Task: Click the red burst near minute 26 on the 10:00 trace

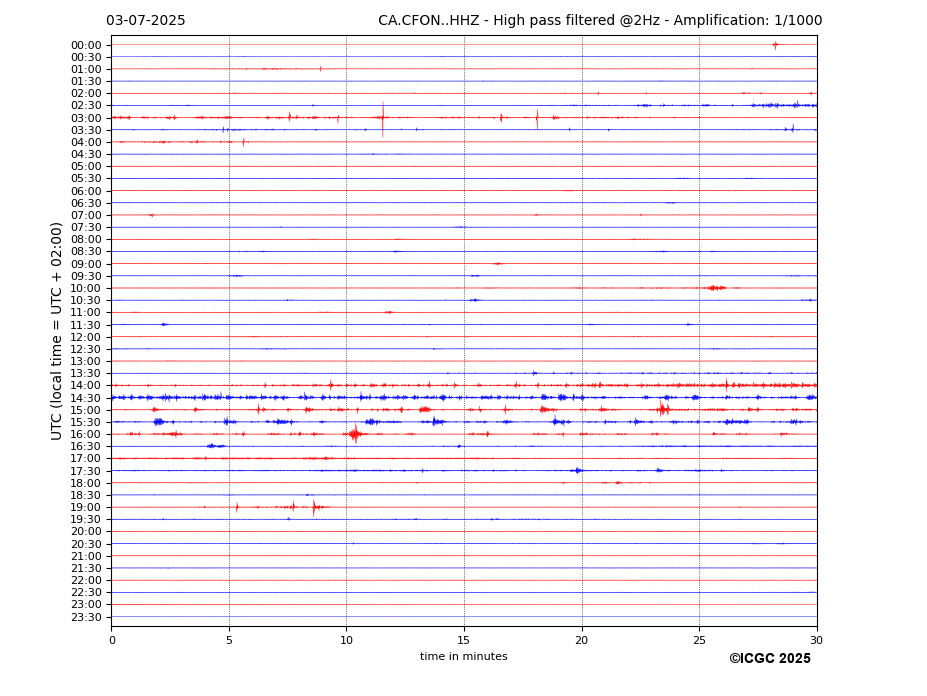Action: click(x=717, y=288)
